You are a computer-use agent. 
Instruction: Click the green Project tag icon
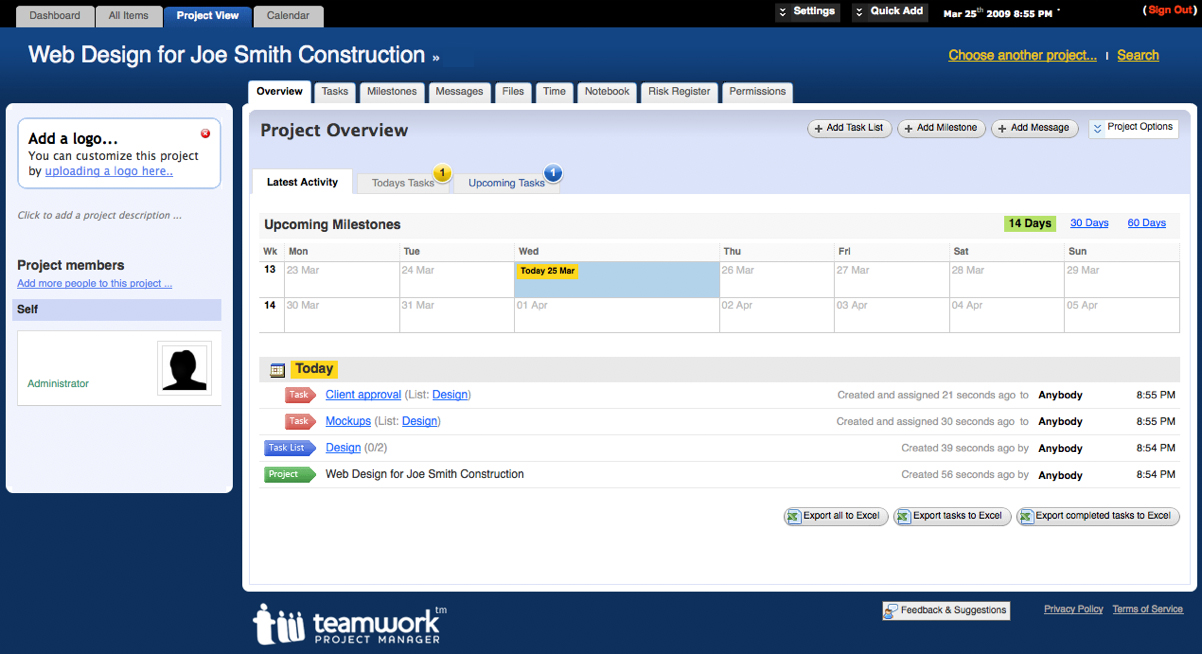290,474
